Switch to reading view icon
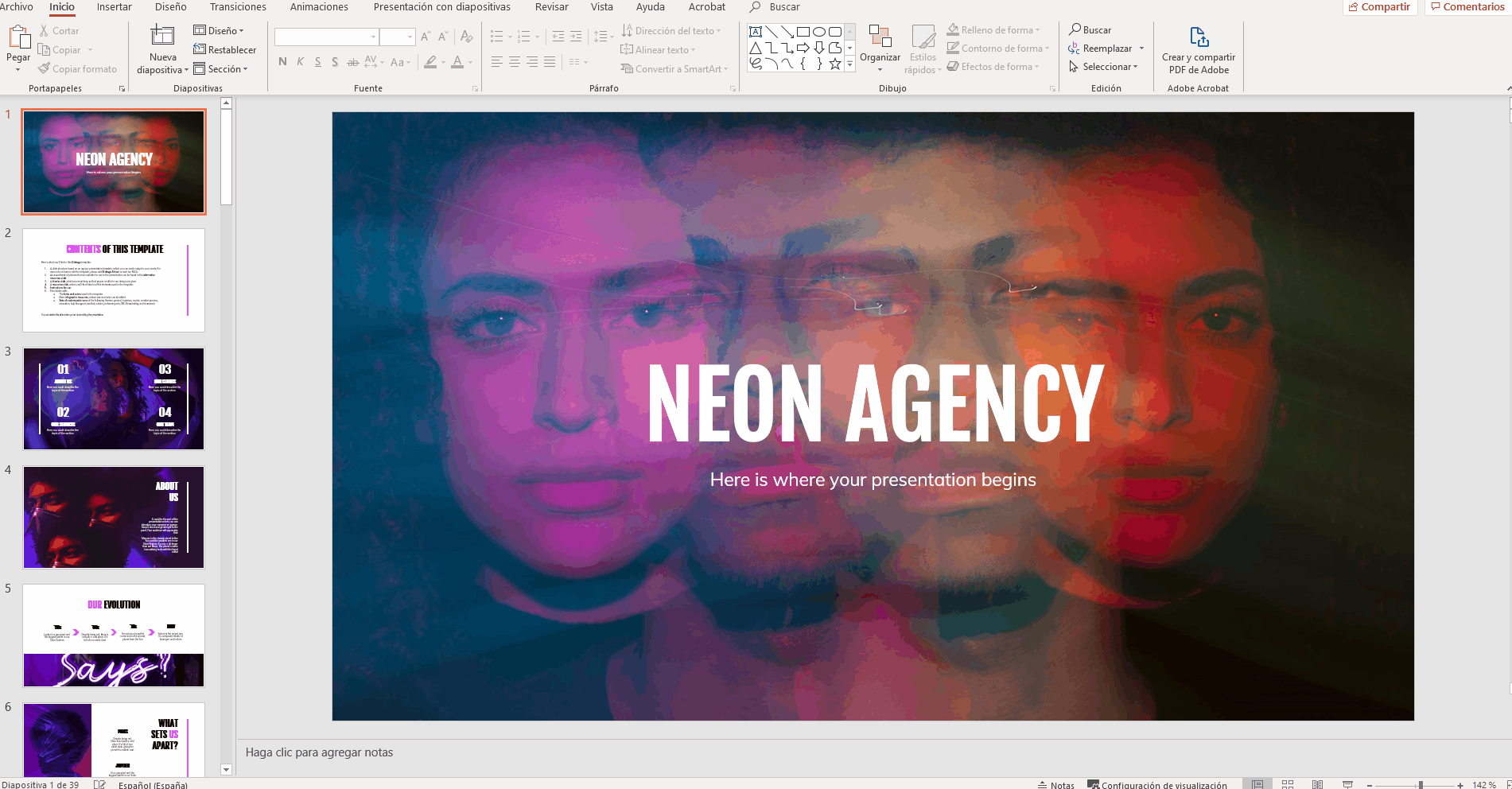The image size is (1512, 789). point(1318,784)
